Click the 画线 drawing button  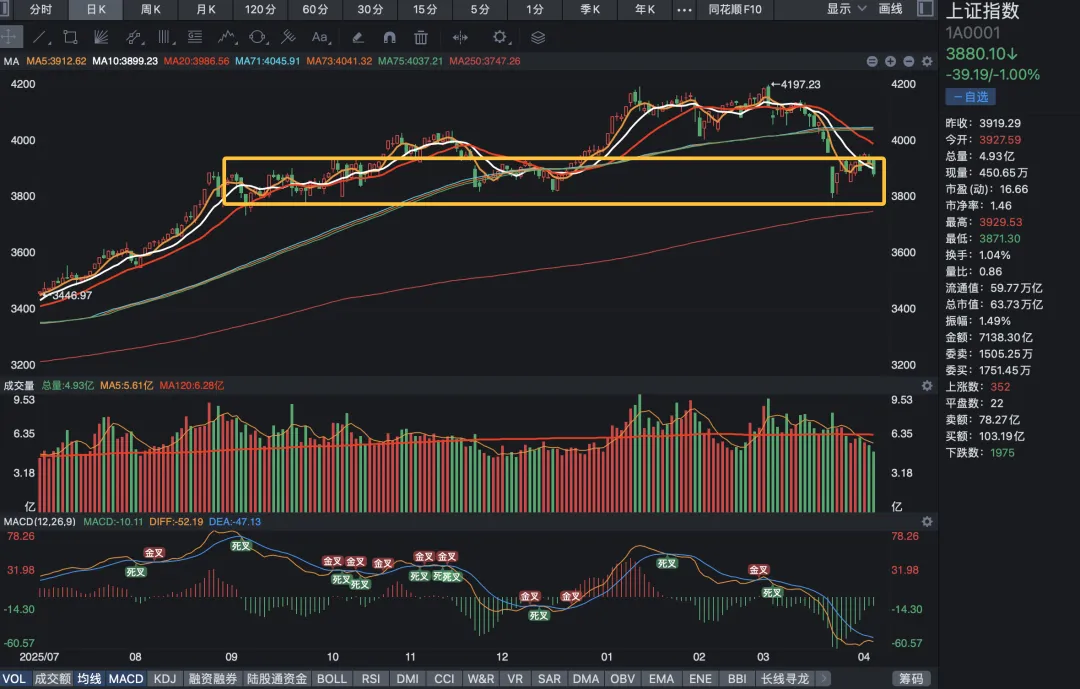(x=891, y=9)
